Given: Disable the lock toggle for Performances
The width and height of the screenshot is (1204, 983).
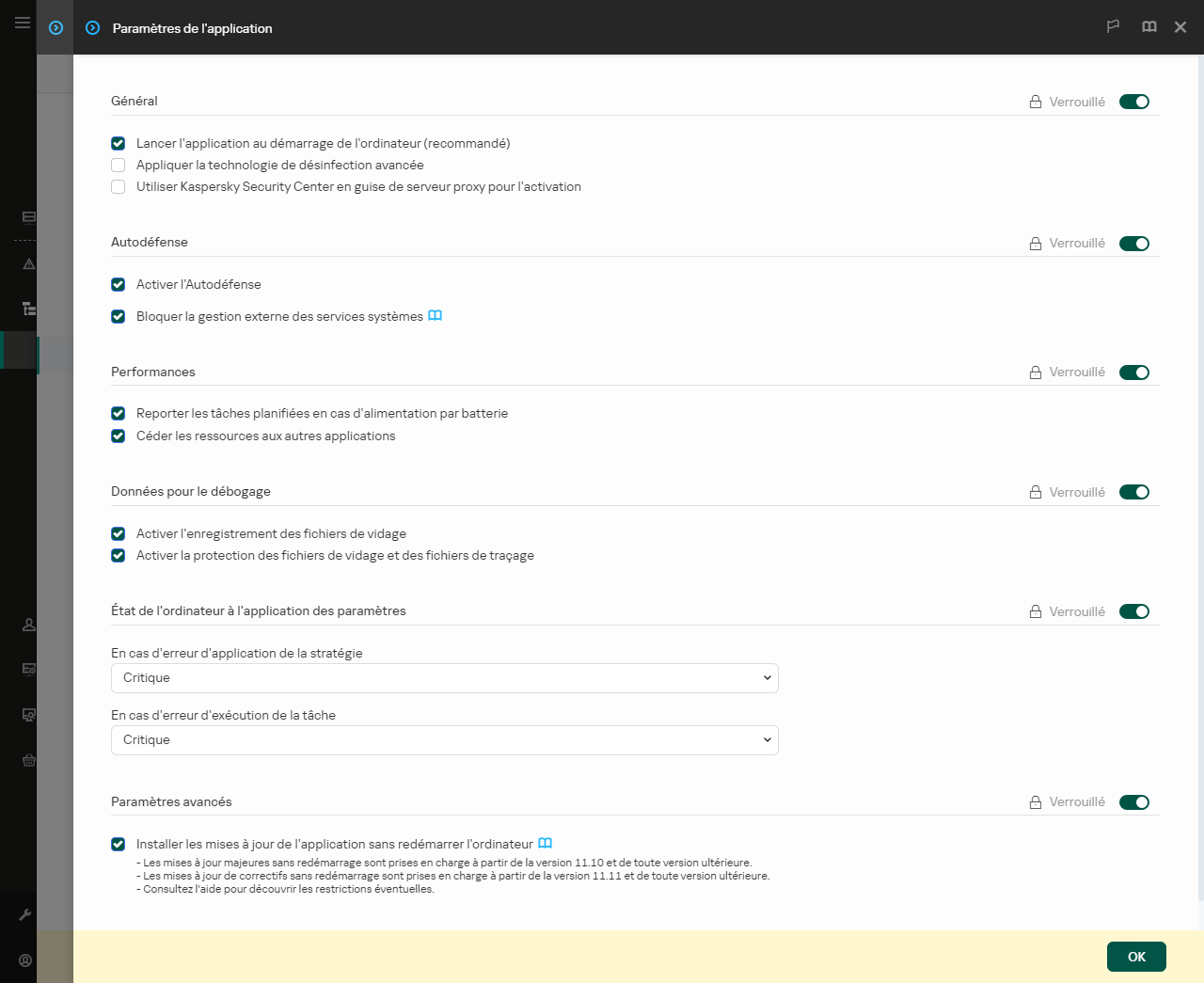Looking at the screenshot, I should pos(1134,372).
